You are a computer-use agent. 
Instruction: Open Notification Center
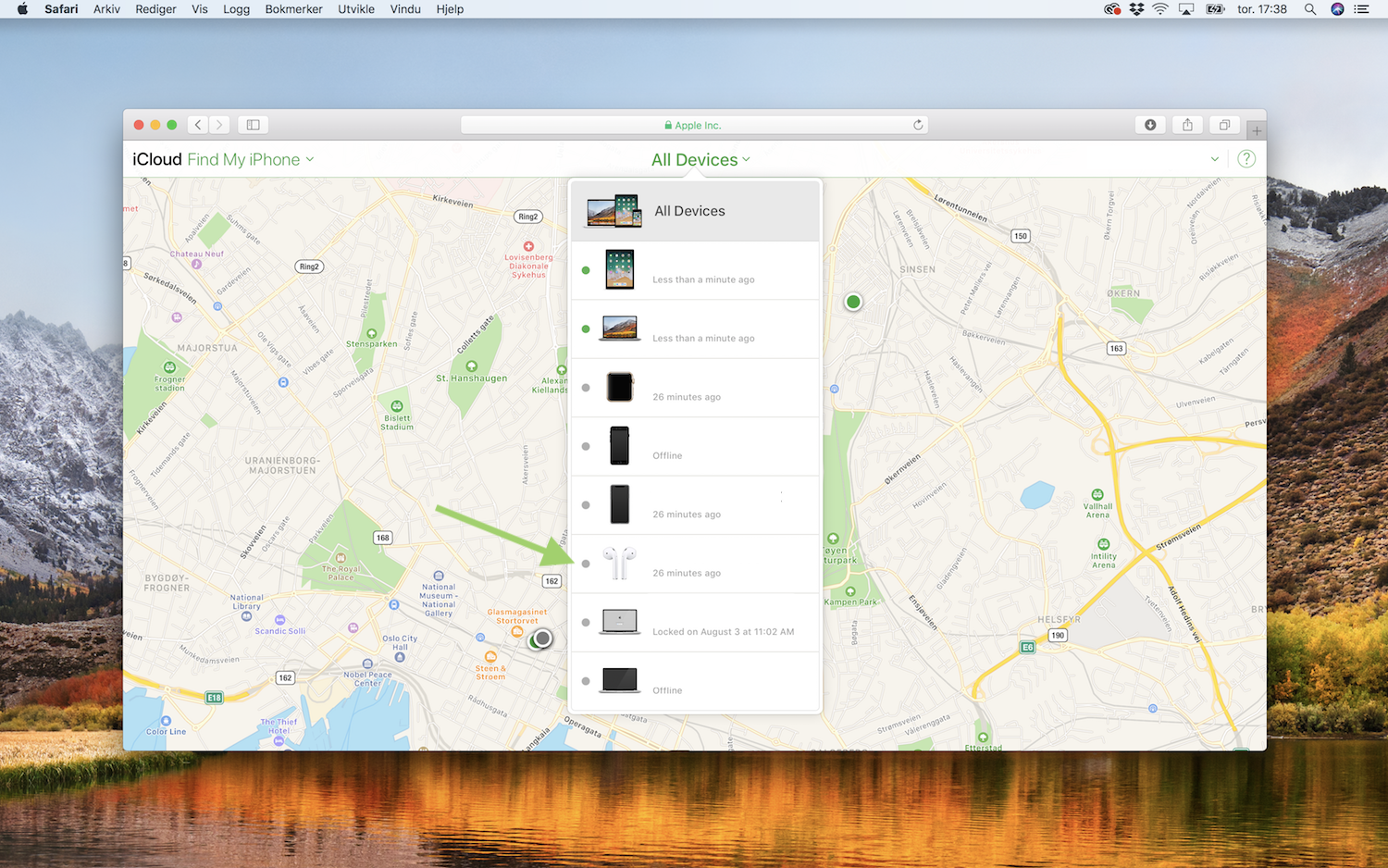tap(1361, 9)
